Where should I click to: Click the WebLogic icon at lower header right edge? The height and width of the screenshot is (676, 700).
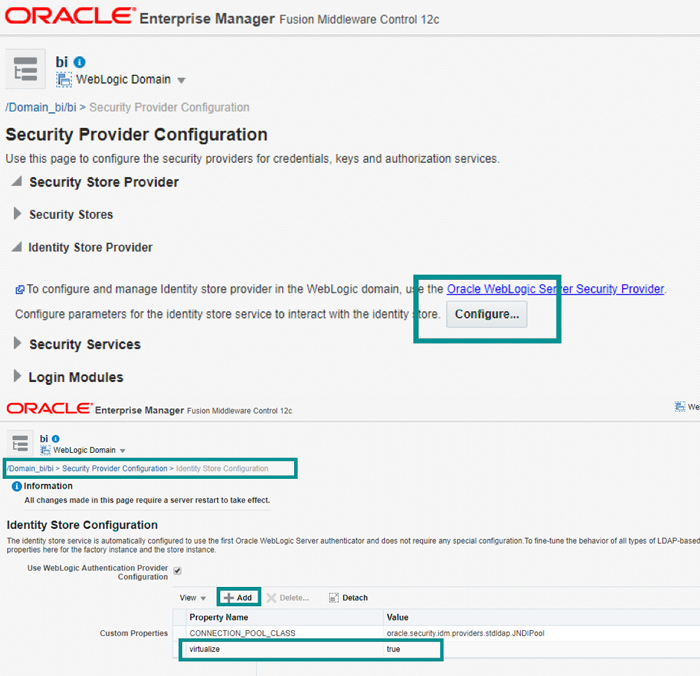tap(679, 406)
